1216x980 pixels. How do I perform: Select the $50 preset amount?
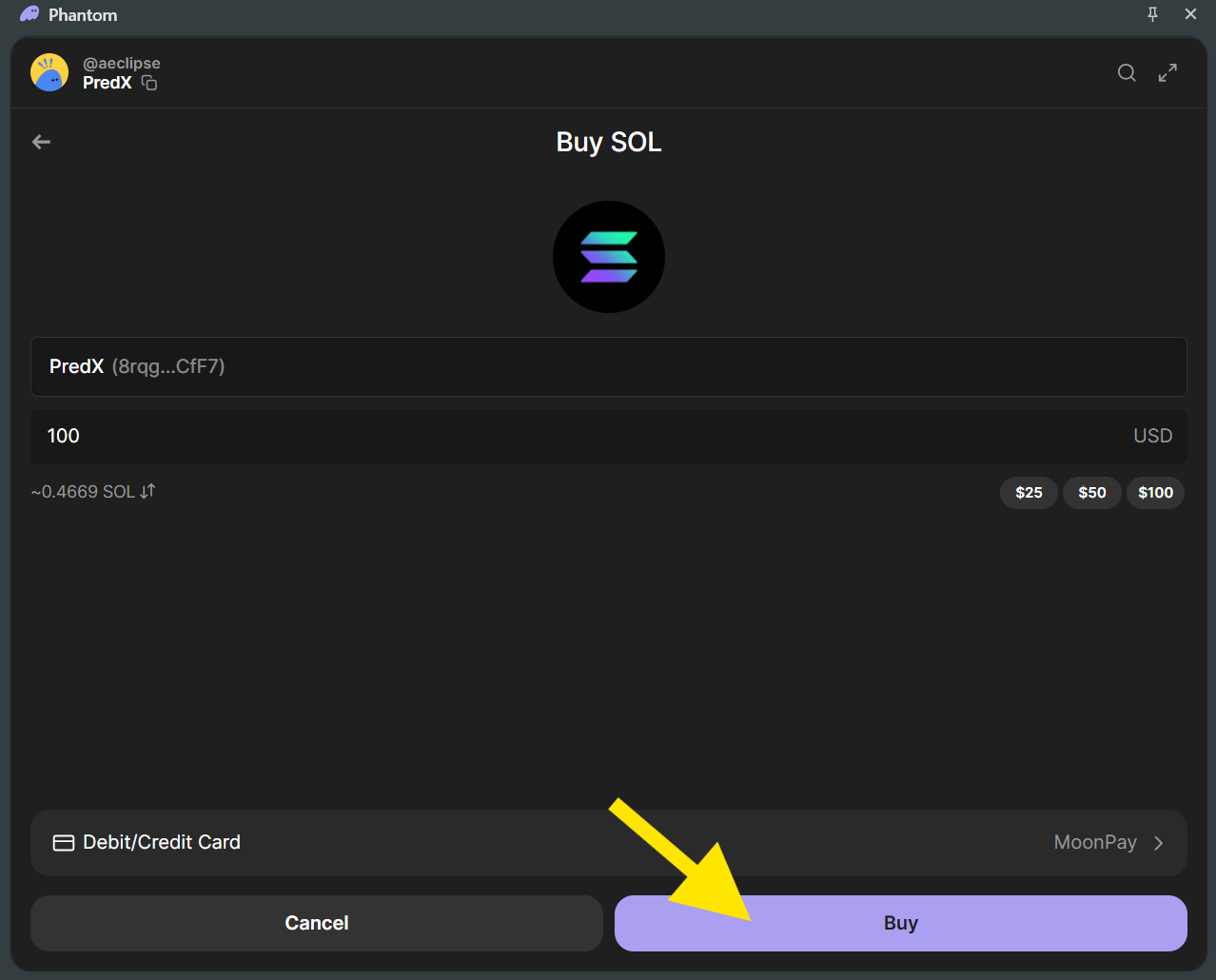click(x=1091, y=493)
